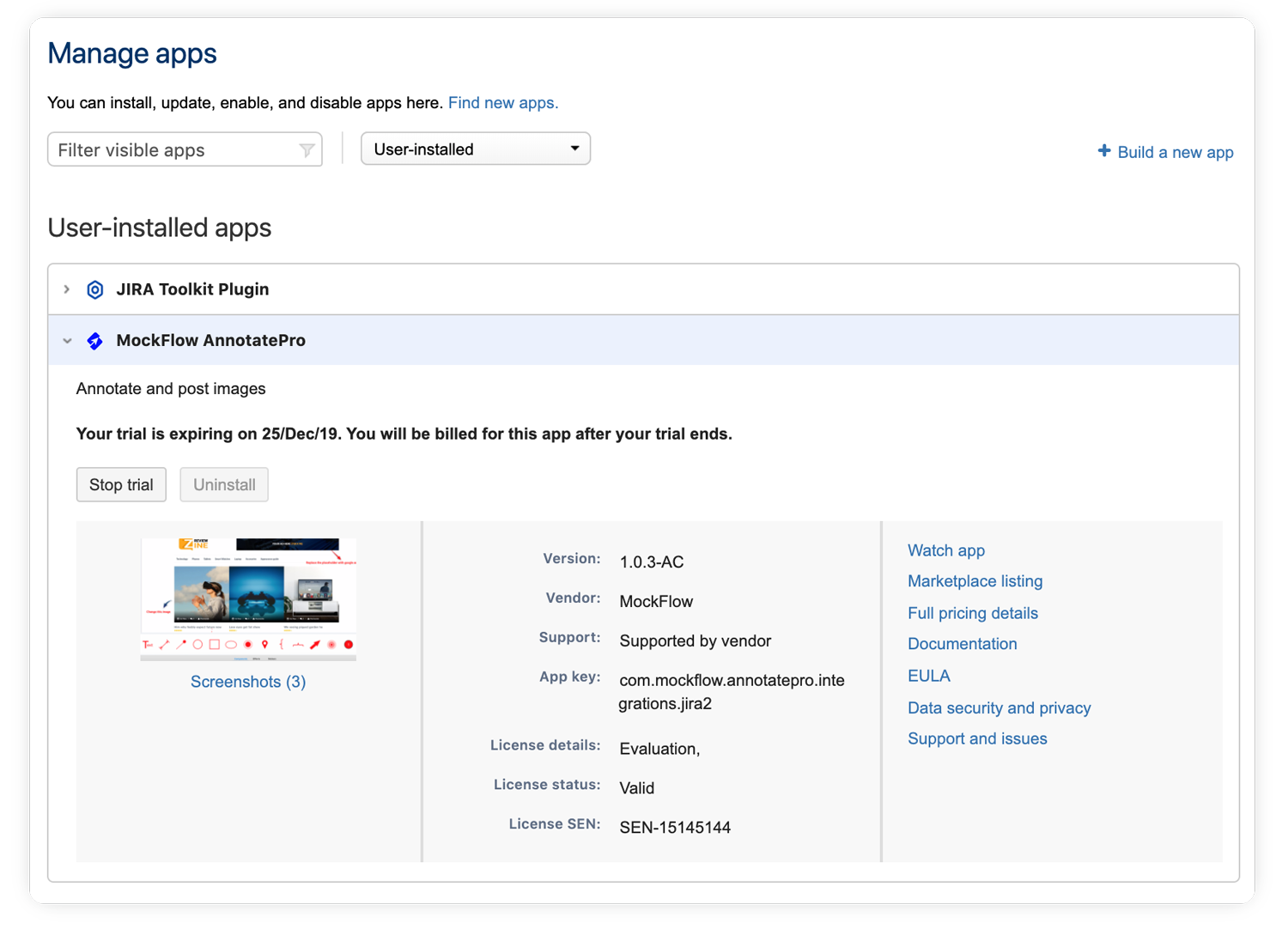Click the Watch app link
Image resolution: width=1288 pixels, height=929 pixels.
946,550
